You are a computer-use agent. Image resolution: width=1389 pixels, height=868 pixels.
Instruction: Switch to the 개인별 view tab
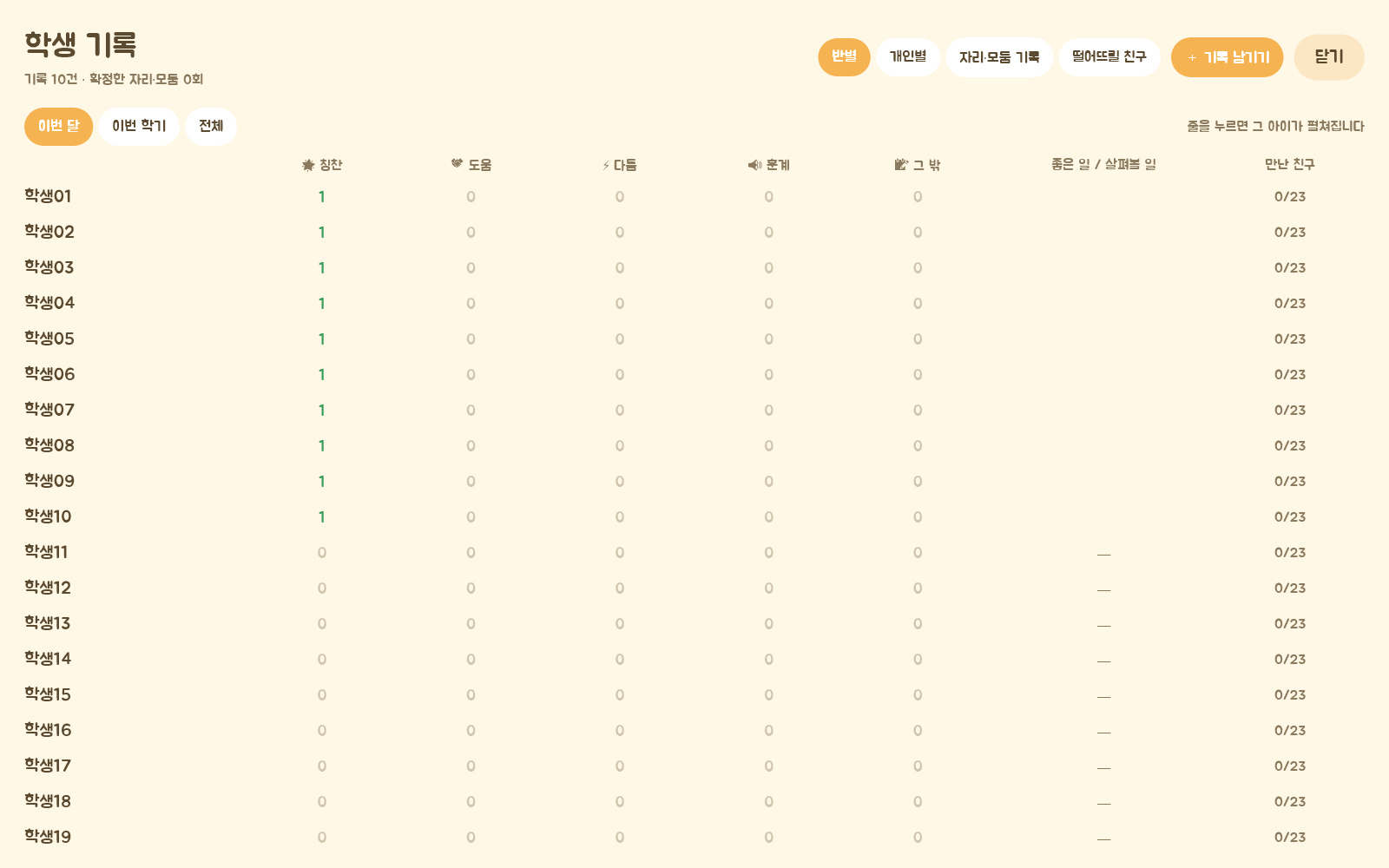pos(908,57)
